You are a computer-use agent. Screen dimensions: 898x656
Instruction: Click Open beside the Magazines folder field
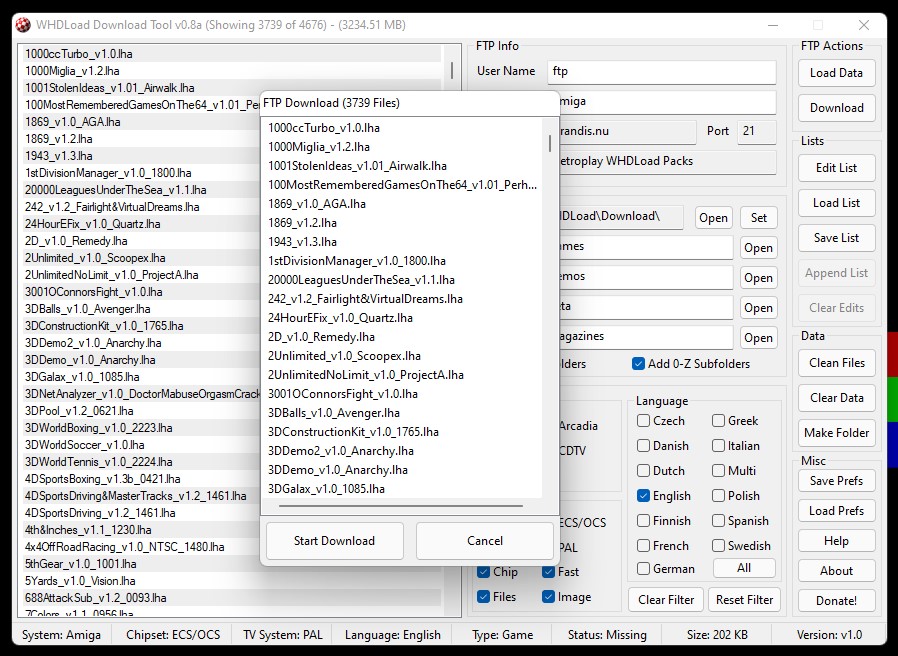758,338
